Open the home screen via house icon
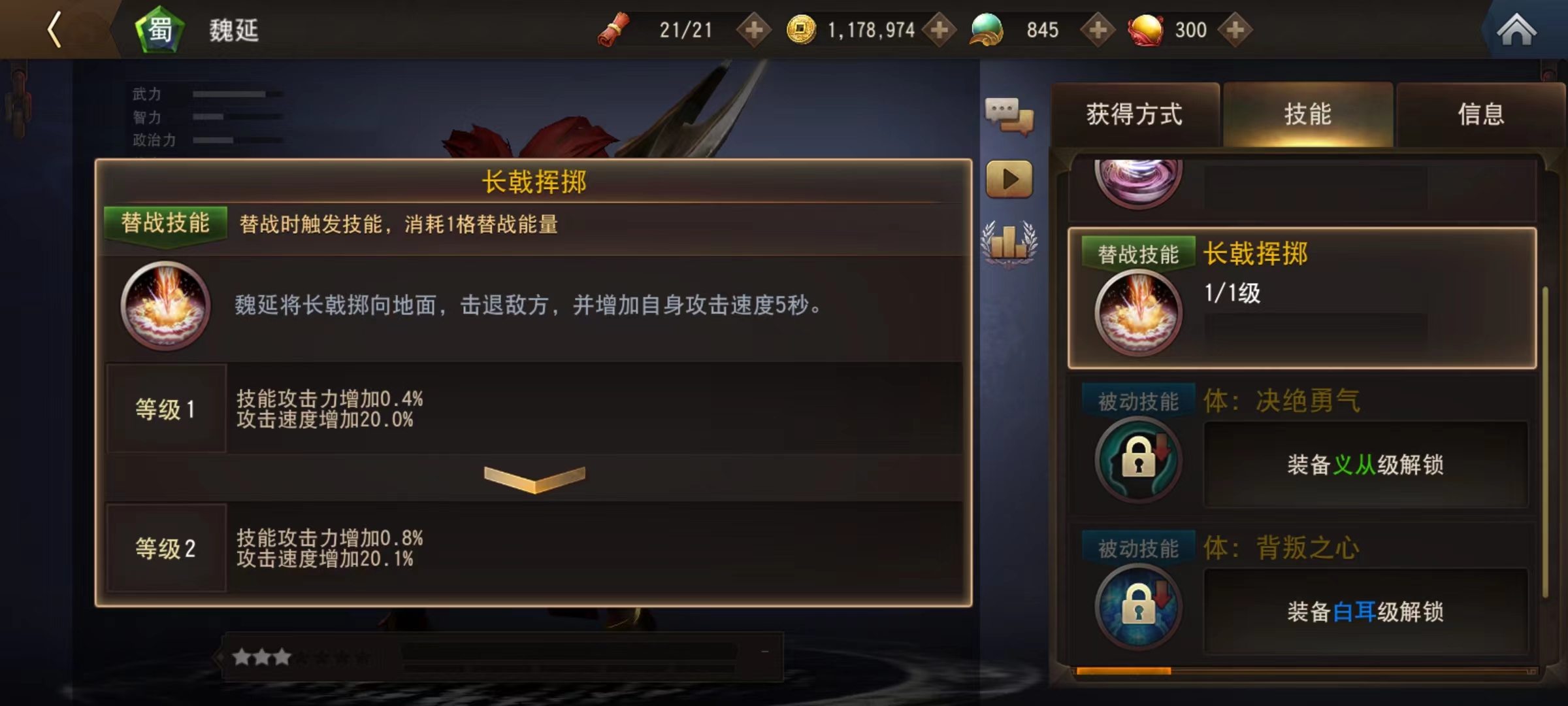This screenshot has width=1568, height=706. point(1516,29)
